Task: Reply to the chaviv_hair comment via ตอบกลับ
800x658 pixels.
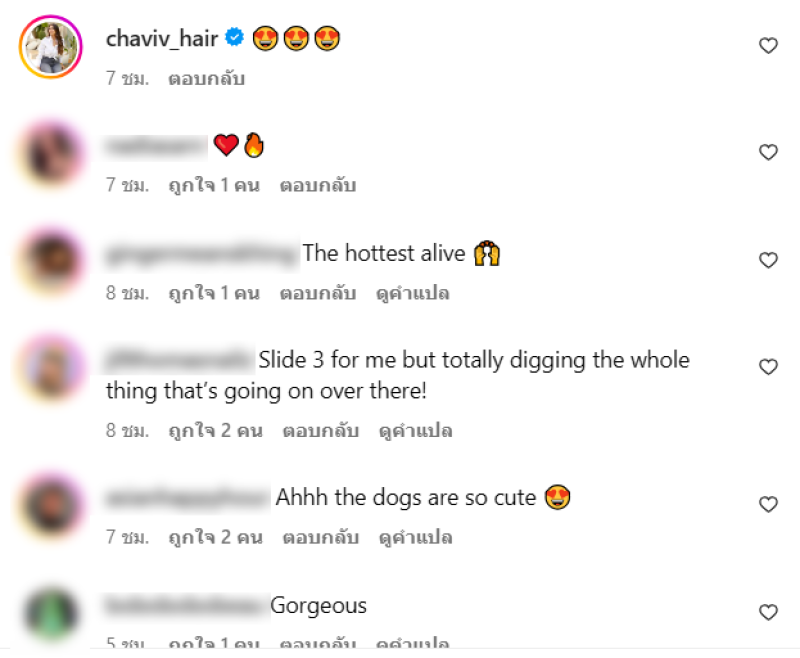Action: click(207, 79)
